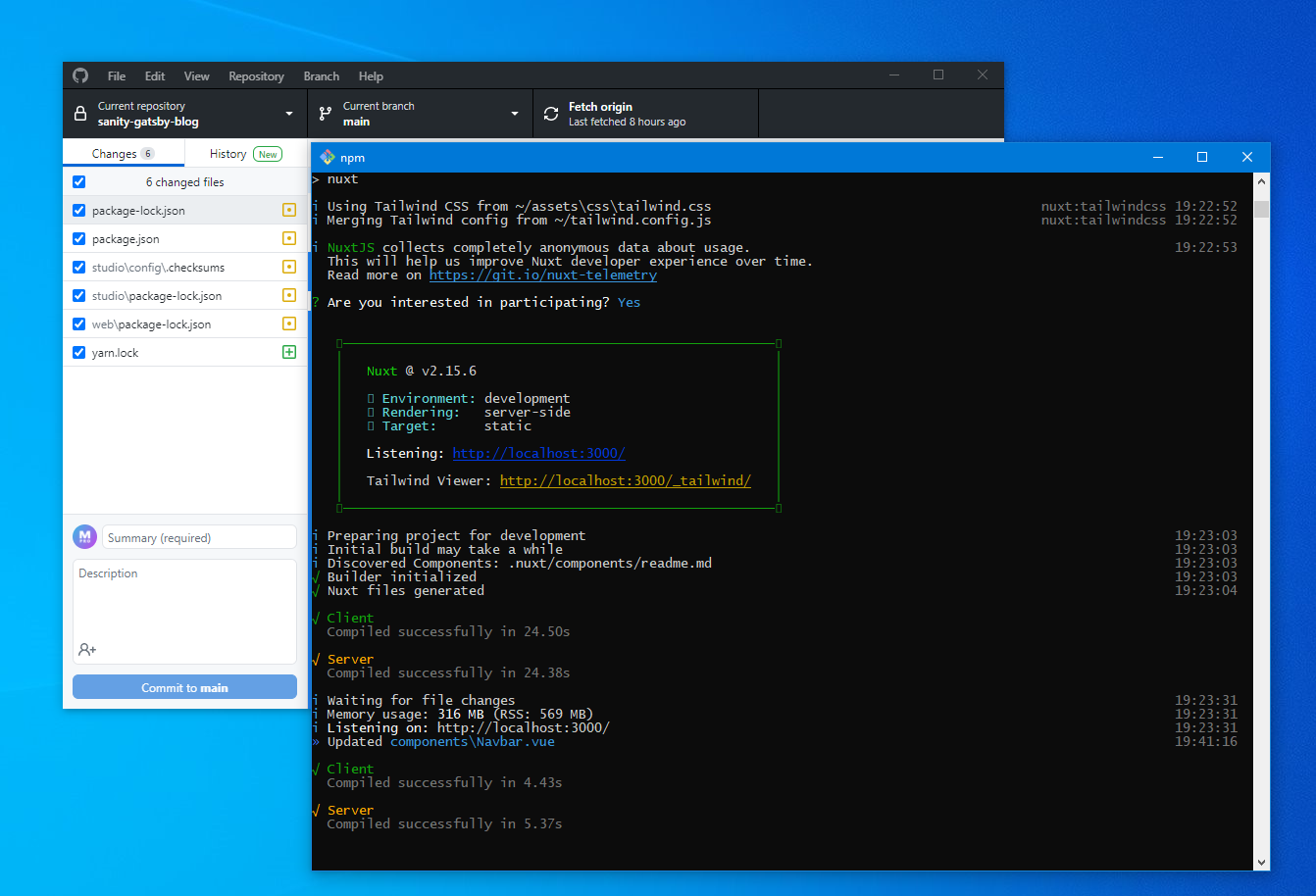Click the Fetch origin sync icon
The width and height of the screenshot is (1316, 896).
(x=551, y=114)
